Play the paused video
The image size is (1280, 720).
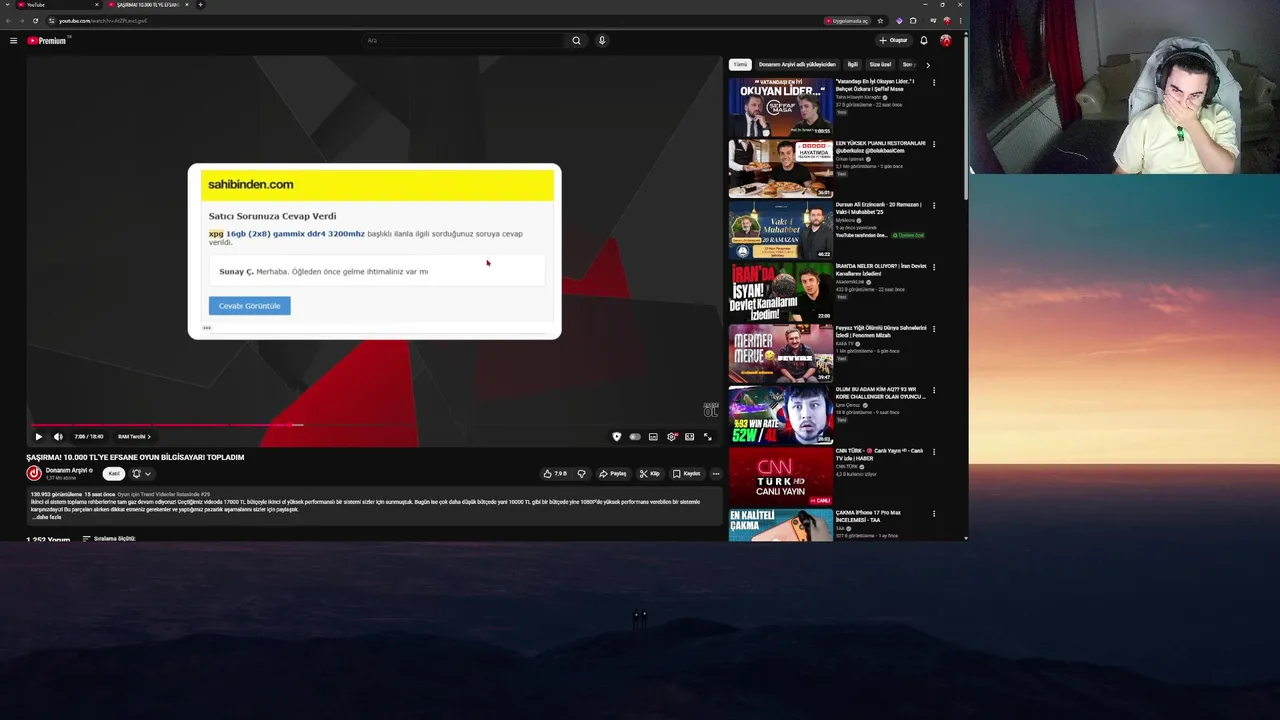(x=38, y=436)
